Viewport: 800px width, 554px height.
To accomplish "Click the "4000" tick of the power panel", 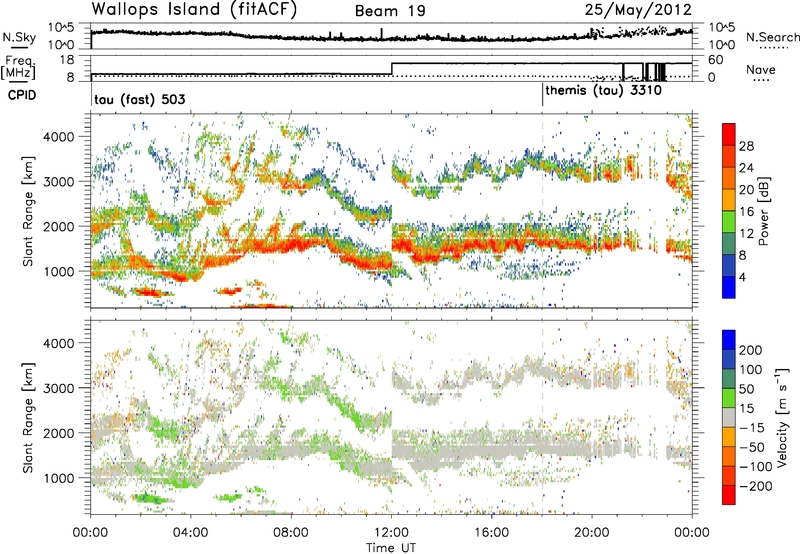I will (x=58, y=137).
